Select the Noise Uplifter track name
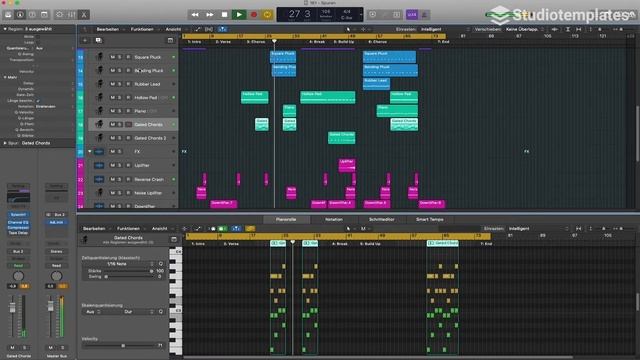The width and height of the screenshot is (640, 360). point(149,193)
